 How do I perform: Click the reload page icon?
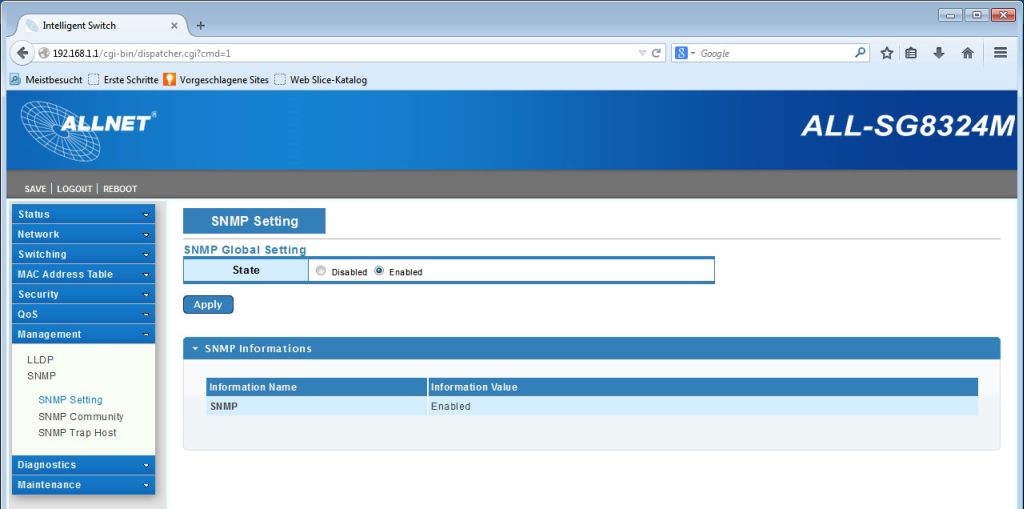pos(657,53)
